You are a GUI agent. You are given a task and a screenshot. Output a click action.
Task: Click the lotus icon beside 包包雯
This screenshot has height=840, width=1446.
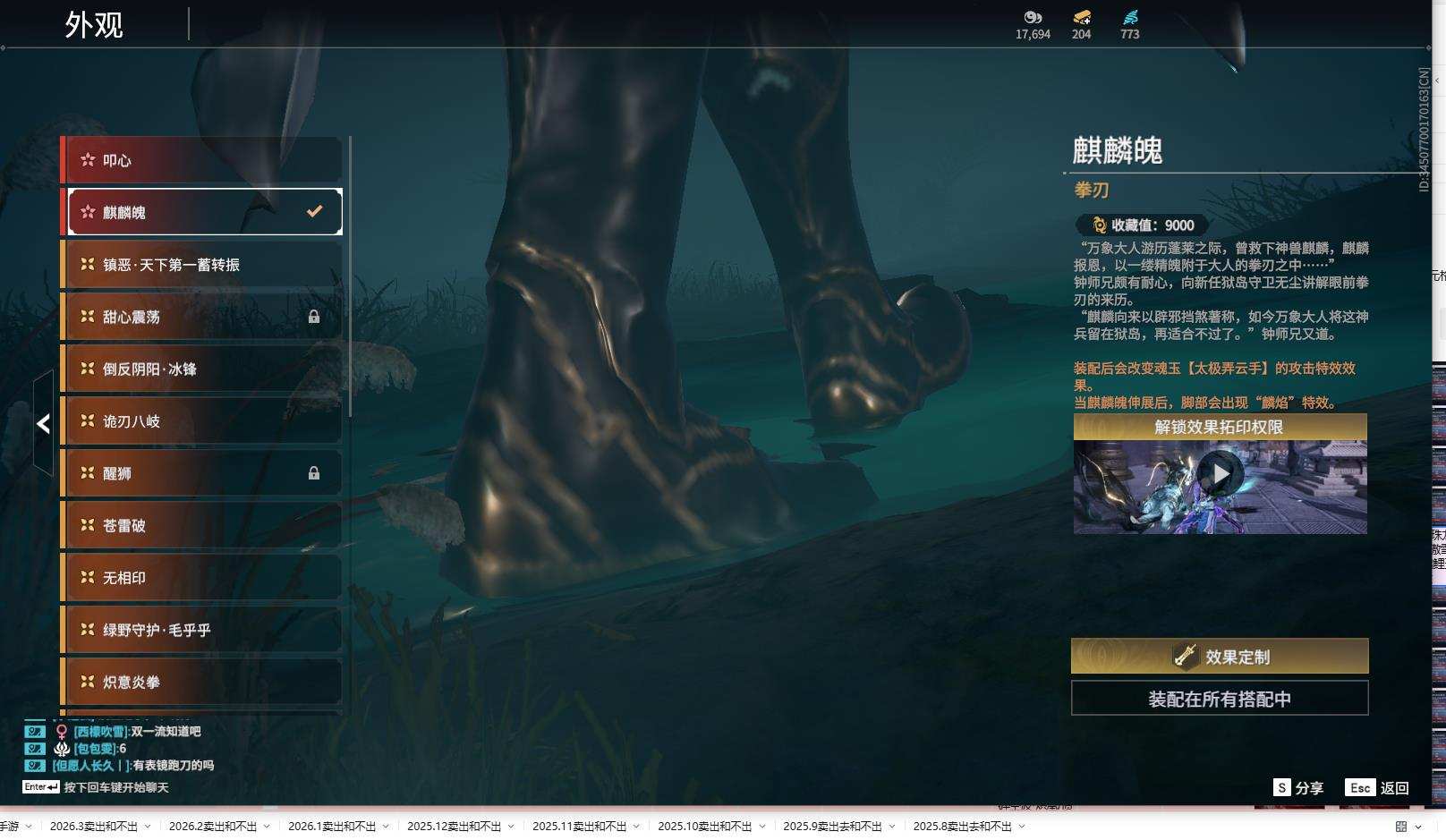click(62, 749)
